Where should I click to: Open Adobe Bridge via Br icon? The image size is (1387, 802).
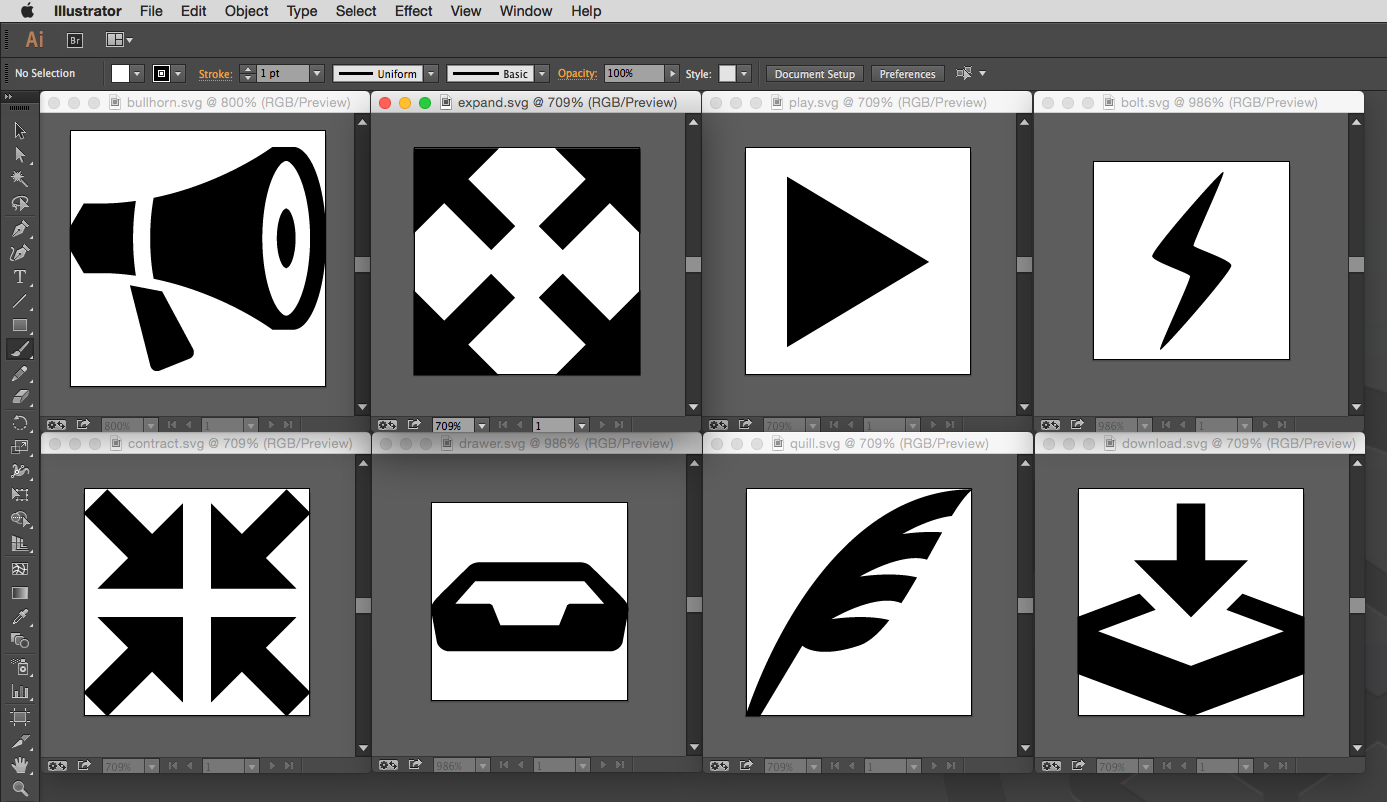74,40
